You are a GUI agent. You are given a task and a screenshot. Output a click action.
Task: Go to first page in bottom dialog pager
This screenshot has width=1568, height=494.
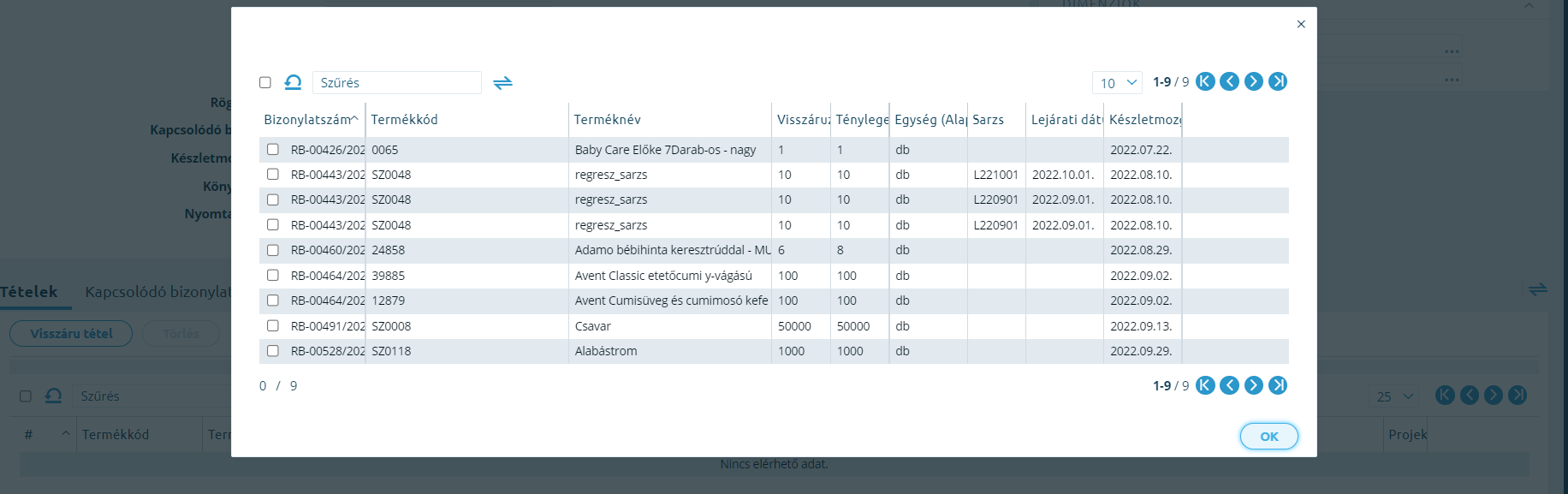(1205, 385)
